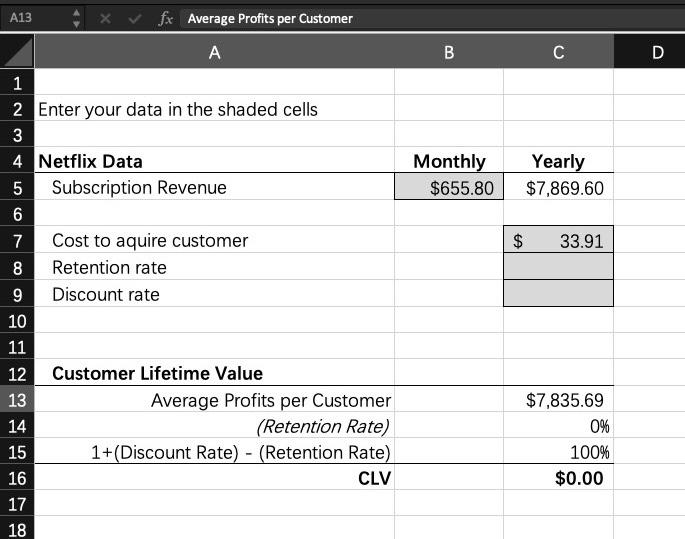Screen dimensions: 685x539
Task: Select row 18 header
Action: click(17, 529)
